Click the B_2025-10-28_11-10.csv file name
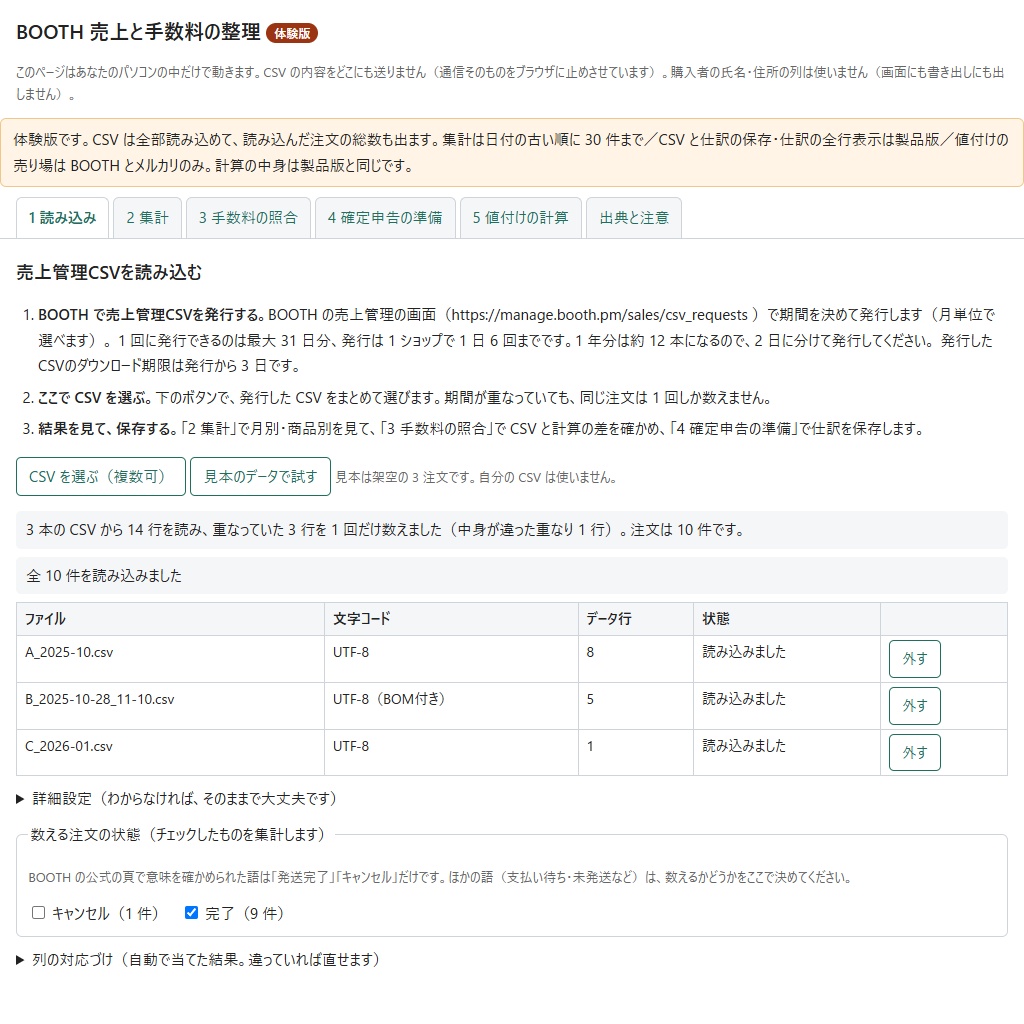This screenshot has height=1024, width=1024. pos(100,699)
